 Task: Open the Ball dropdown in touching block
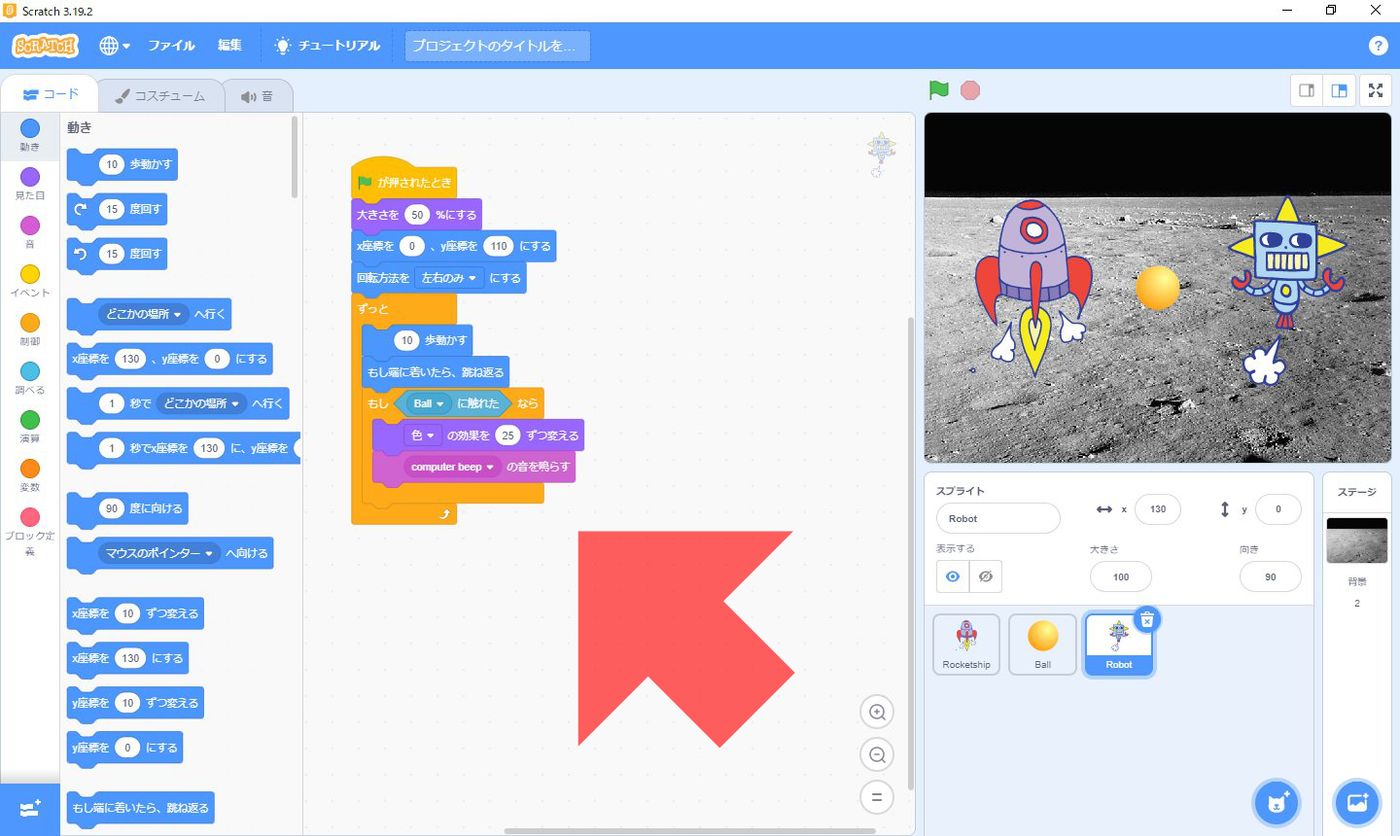[428, 403]
